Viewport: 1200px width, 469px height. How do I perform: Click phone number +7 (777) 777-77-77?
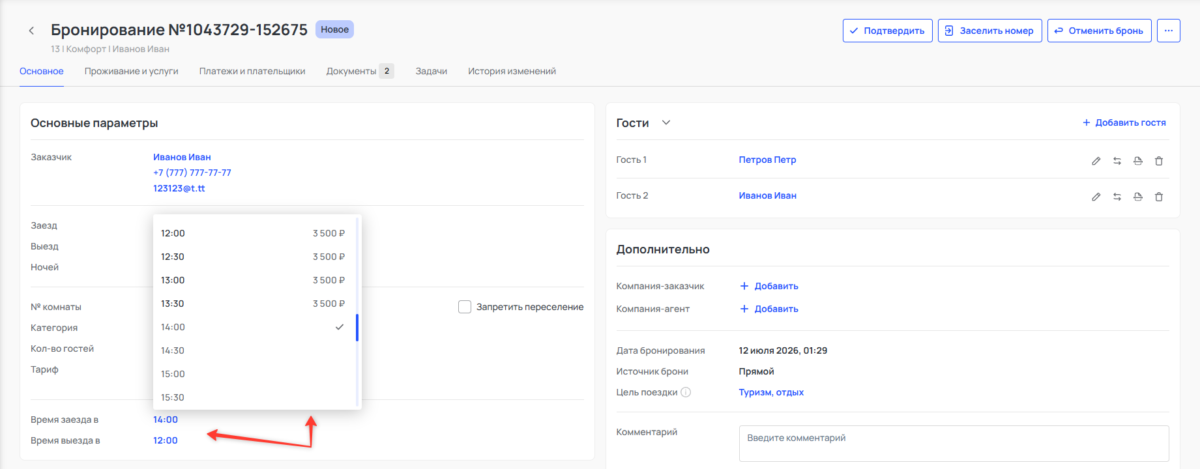coord(192,172)
